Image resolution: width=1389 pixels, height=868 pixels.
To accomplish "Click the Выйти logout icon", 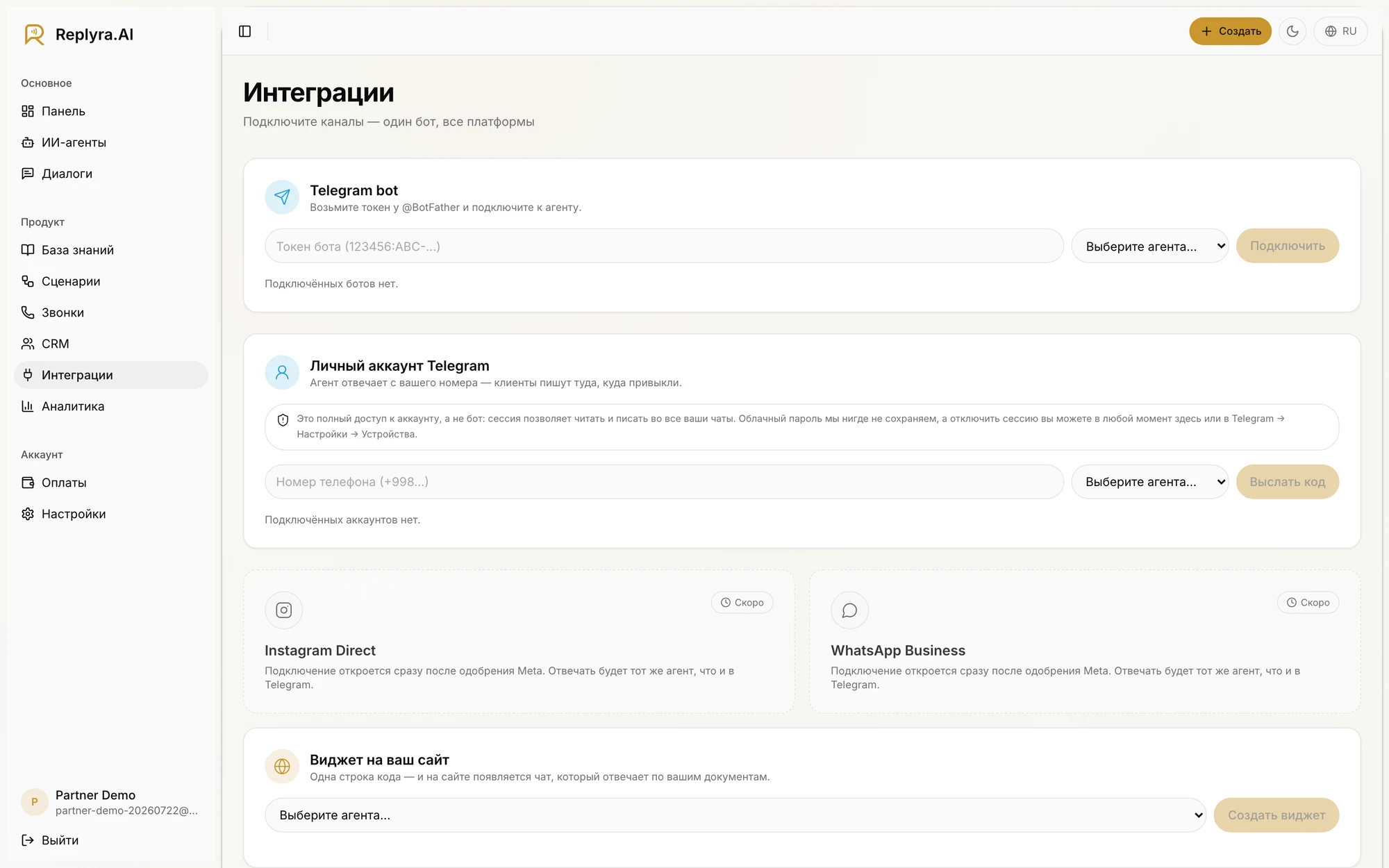I will [x=28, y=840].
